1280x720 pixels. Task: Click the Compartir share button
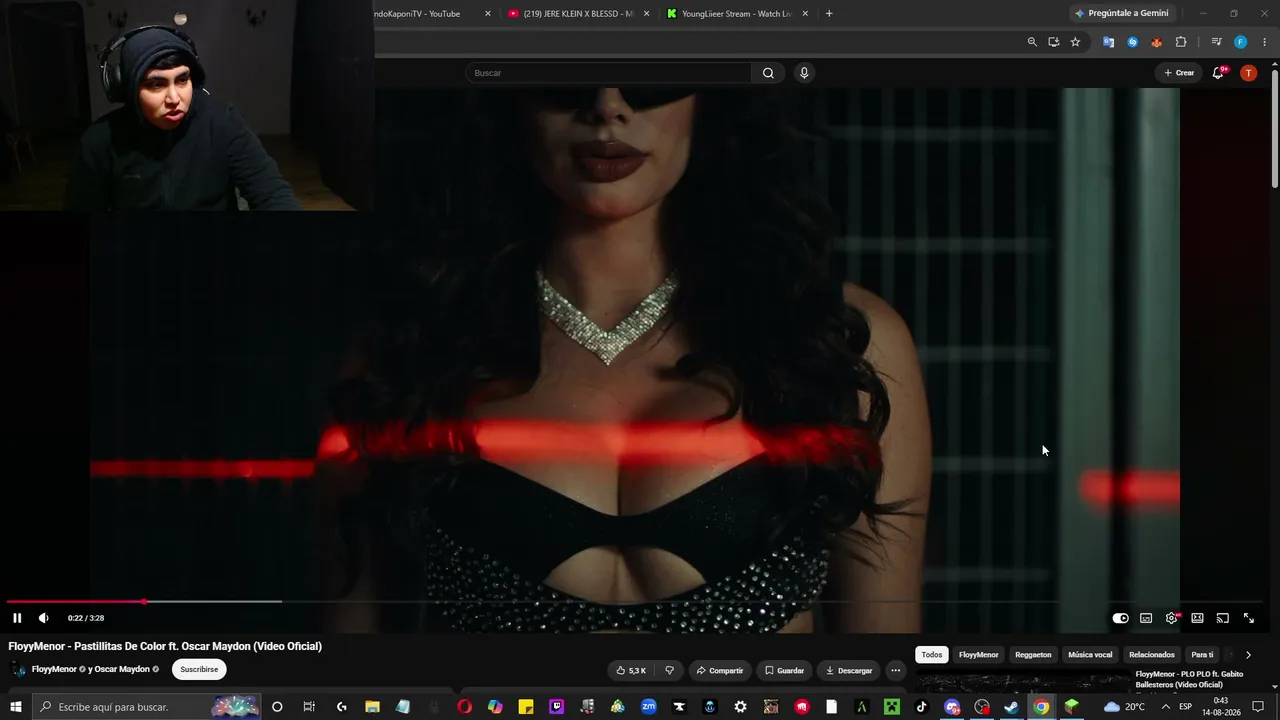point(720,670)
